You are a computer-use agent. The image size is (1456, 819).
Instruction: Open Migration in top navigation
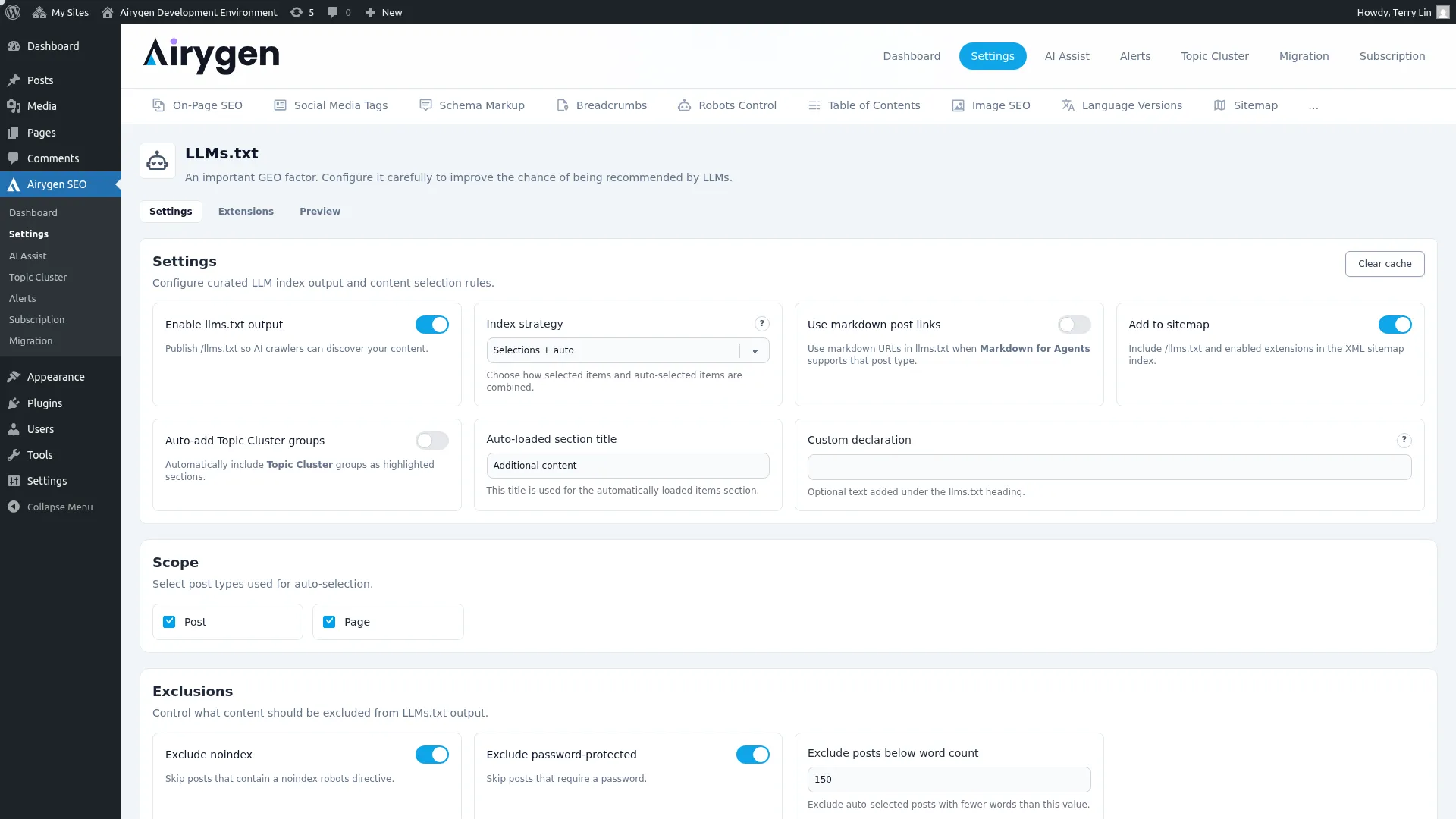click(x=1304, y=56)
